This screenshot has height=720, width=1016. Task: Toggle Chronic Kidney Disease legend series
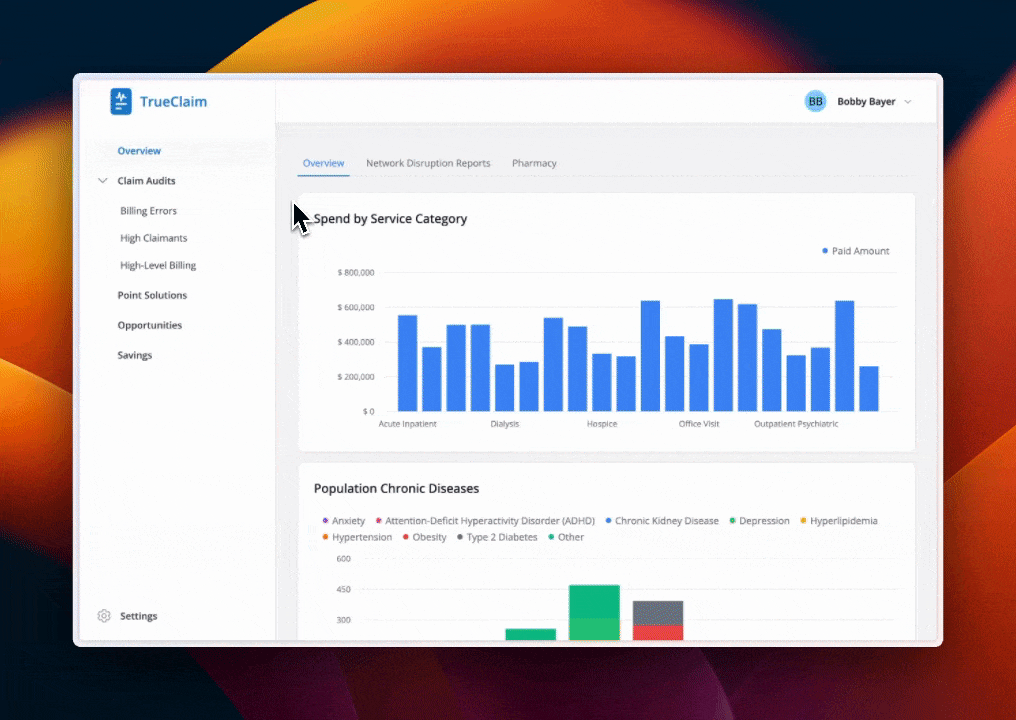coord(662,520)
